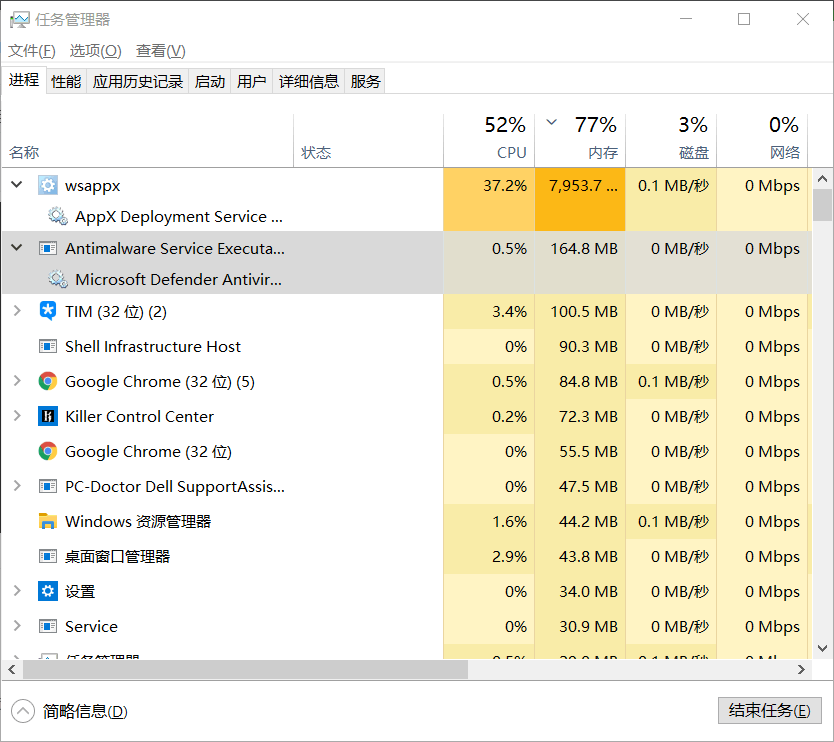Select the 进程 tab
834x742 pixels.
tap(24, 80)
